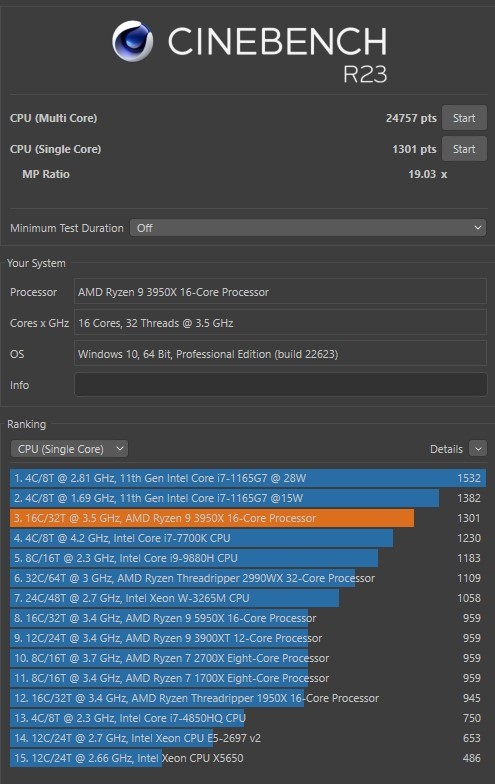Image resolution: width=495 pixels, height=784 pixels.
Task: Click the CPU (Multi Core) label
Action: [54, 118]
